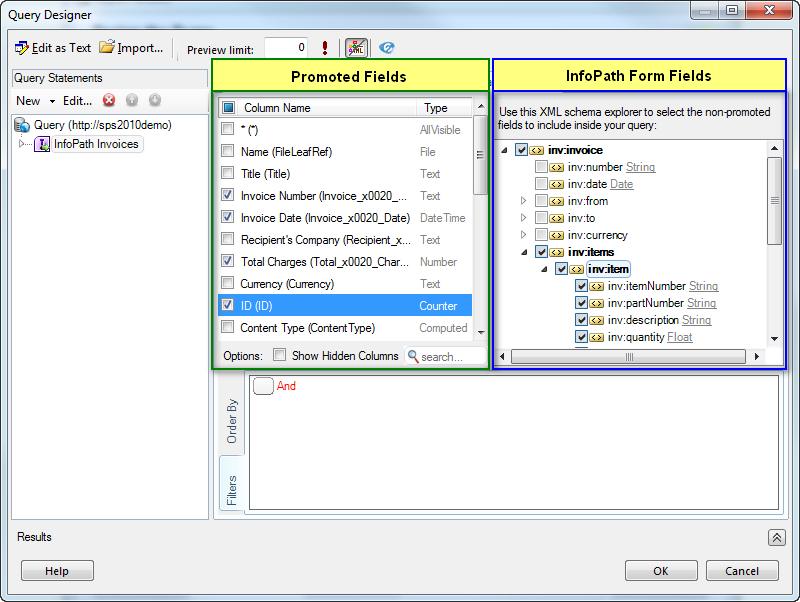Screen dimensions: 800x602
Task: Click the Help button
Action: [x=57, y=571]
